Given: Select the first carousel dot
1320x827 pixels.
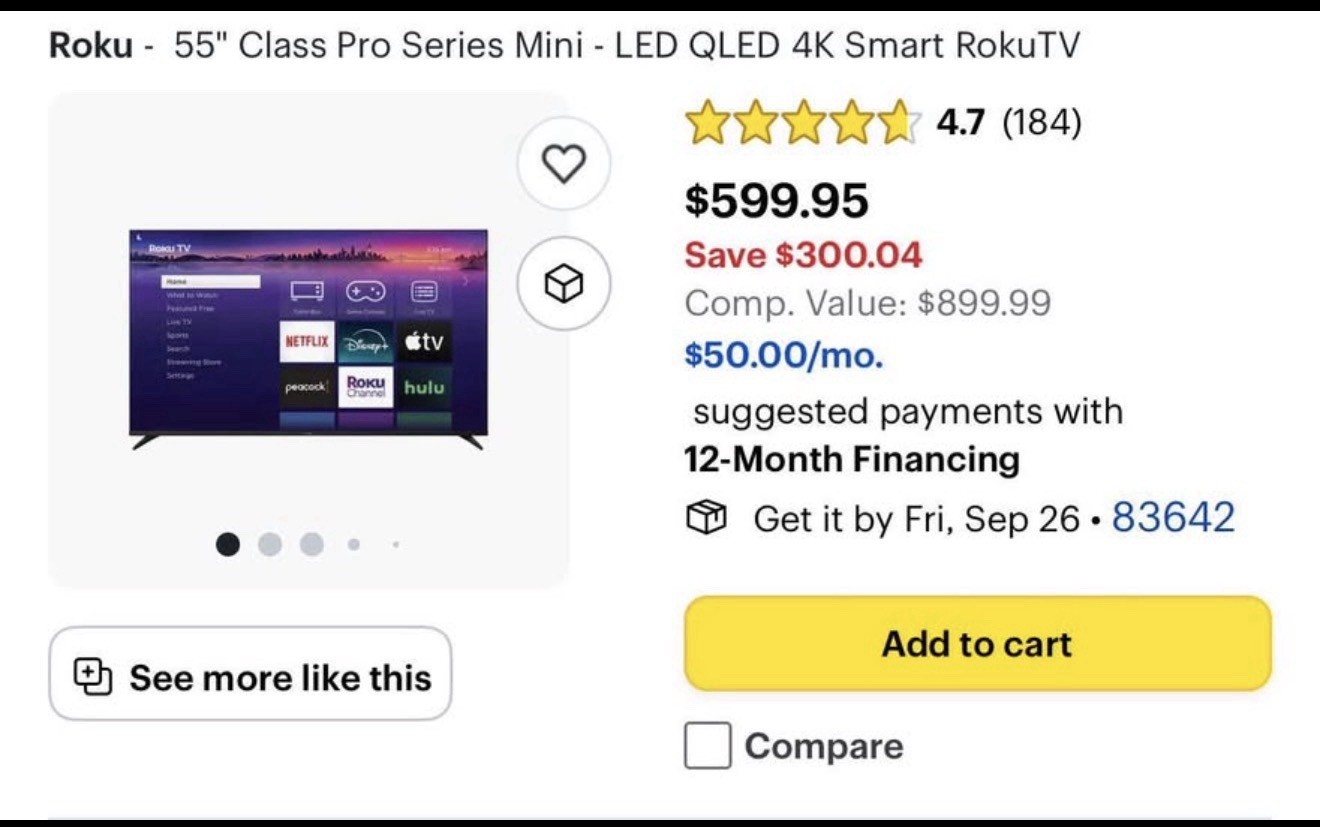Looking at the screenshot, I should [228, 544].
